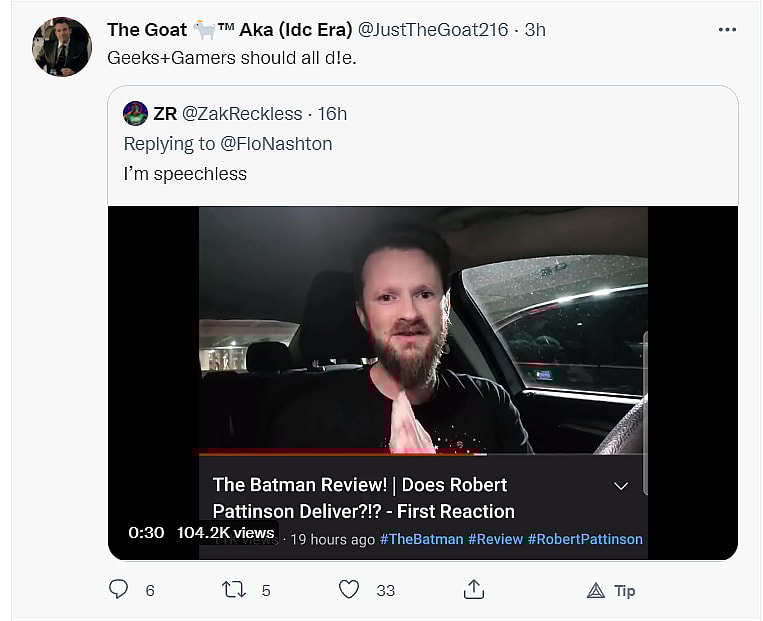763x621 pixels.
Task: Like the tweet with heart icon
Action: [349, 590]
